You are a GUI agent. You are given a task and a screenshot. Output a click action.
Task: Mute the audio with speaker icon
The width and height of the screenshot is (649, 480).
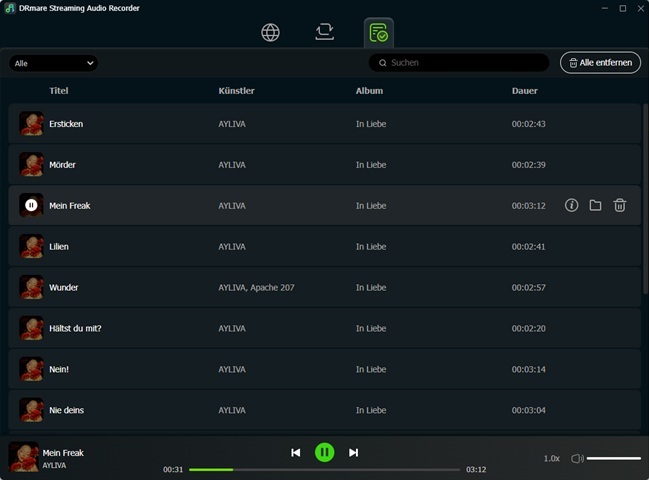click(577, 458)
